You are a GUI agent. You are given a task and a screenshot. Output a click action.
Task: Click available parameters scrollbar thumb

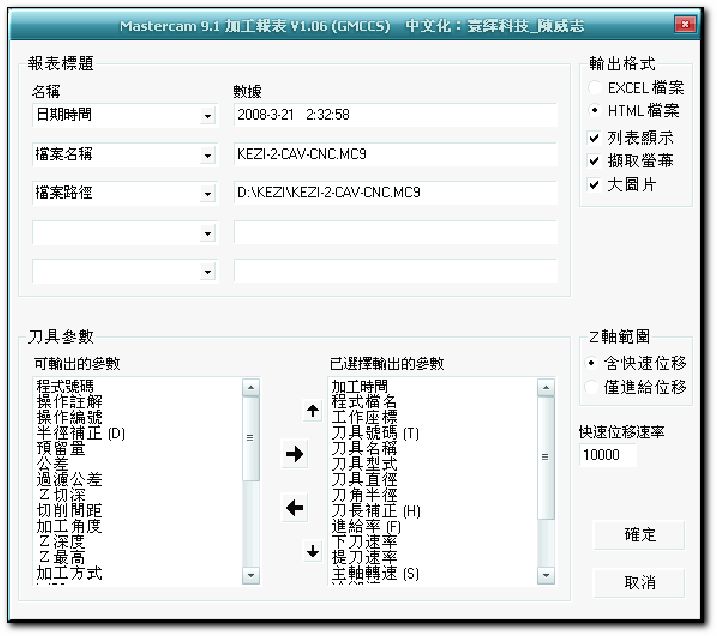click(250, 438)
